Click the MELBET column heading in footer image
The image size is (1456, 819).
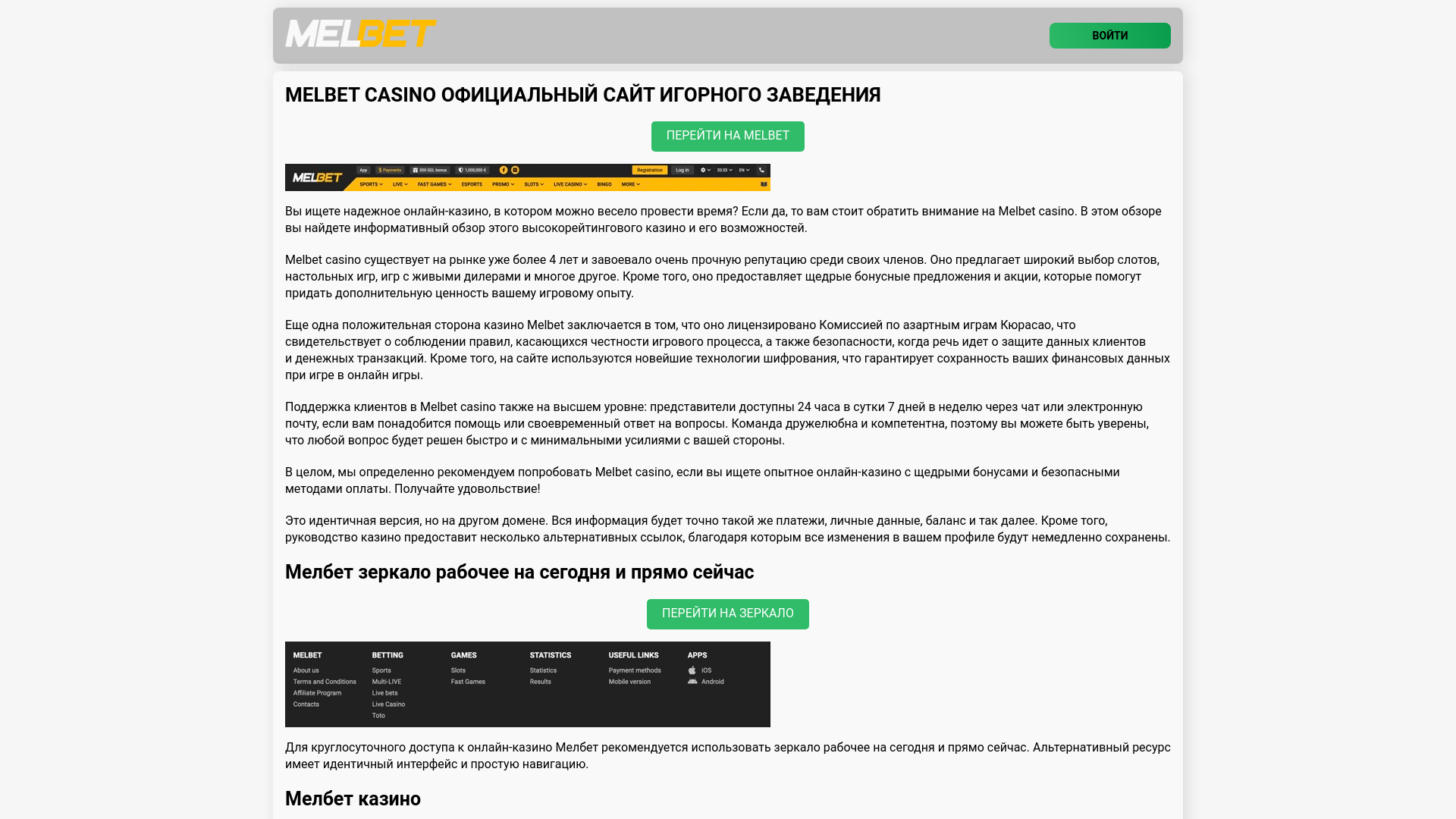307,655
